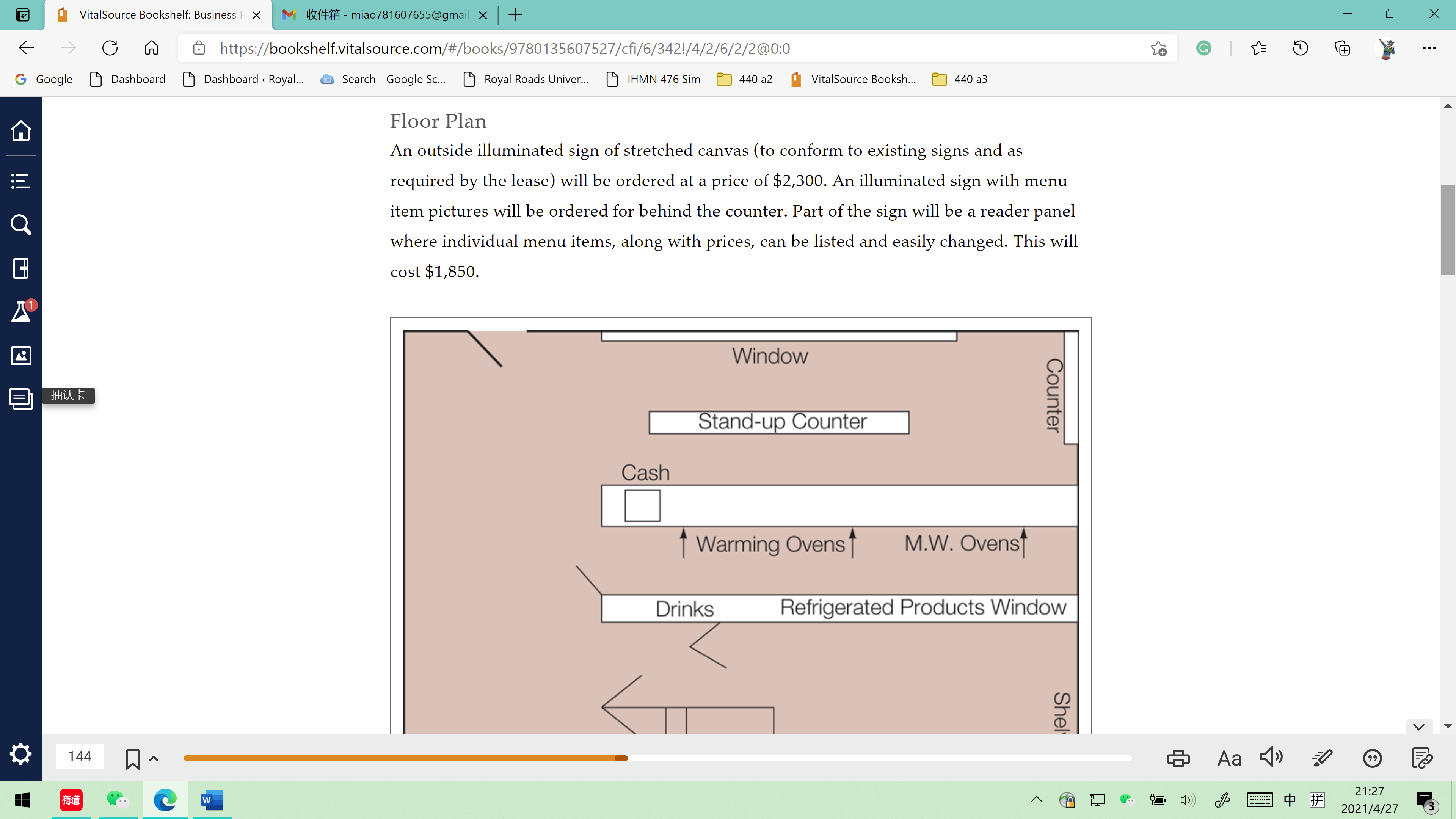Open Microsoft Edge from the taskbar
This screenshot has width=1456, height=819.
(x=165, y=800)
